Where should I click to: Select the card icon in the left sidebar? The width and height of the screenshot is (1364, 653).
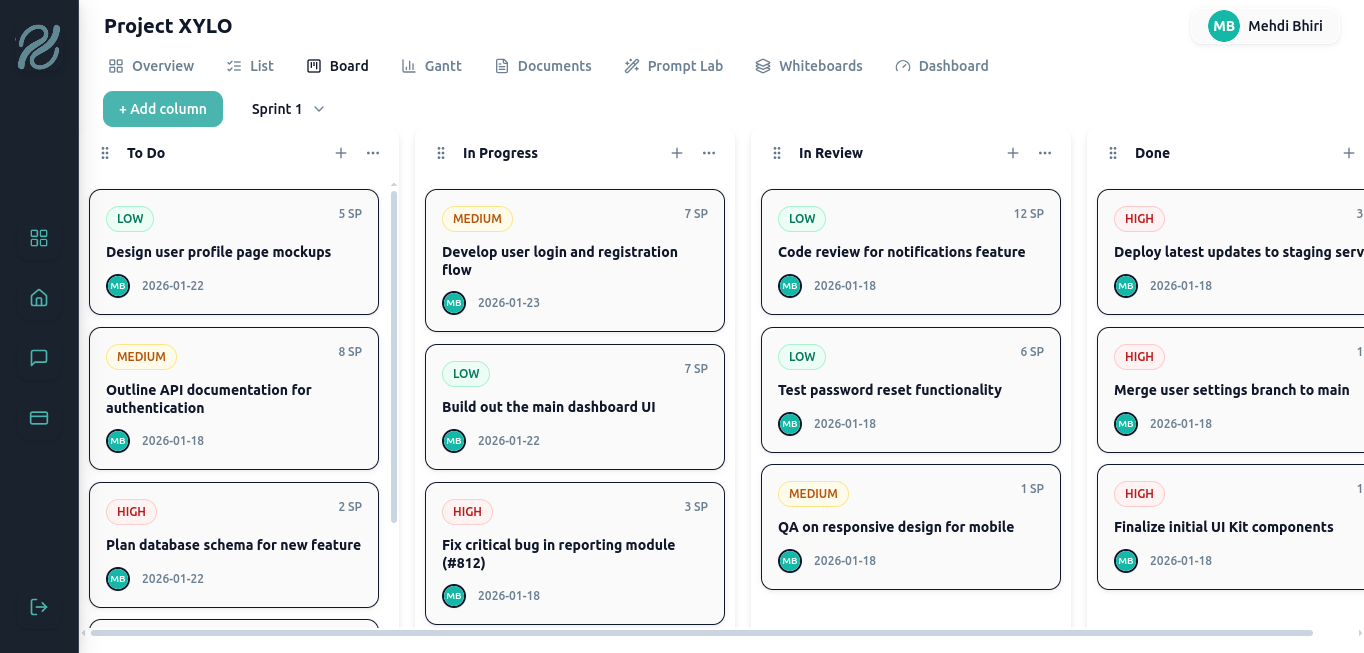point(38,417)
